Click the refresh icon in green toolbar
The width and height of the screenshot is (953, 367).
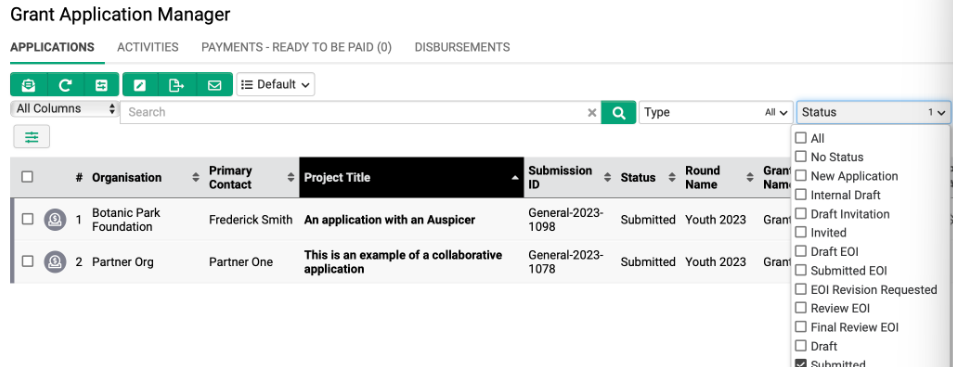point(64,84)
